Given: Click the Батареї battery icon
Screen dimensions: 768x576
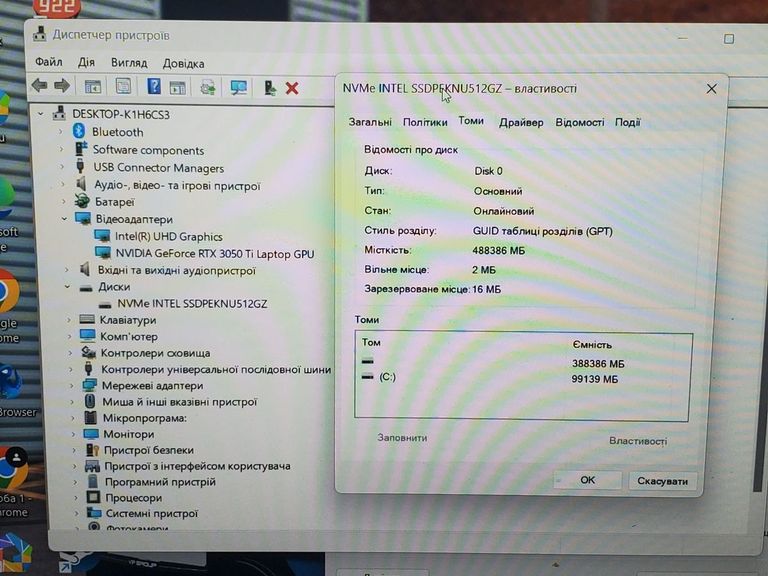Looking at the screenshot, I should point(82,201).
